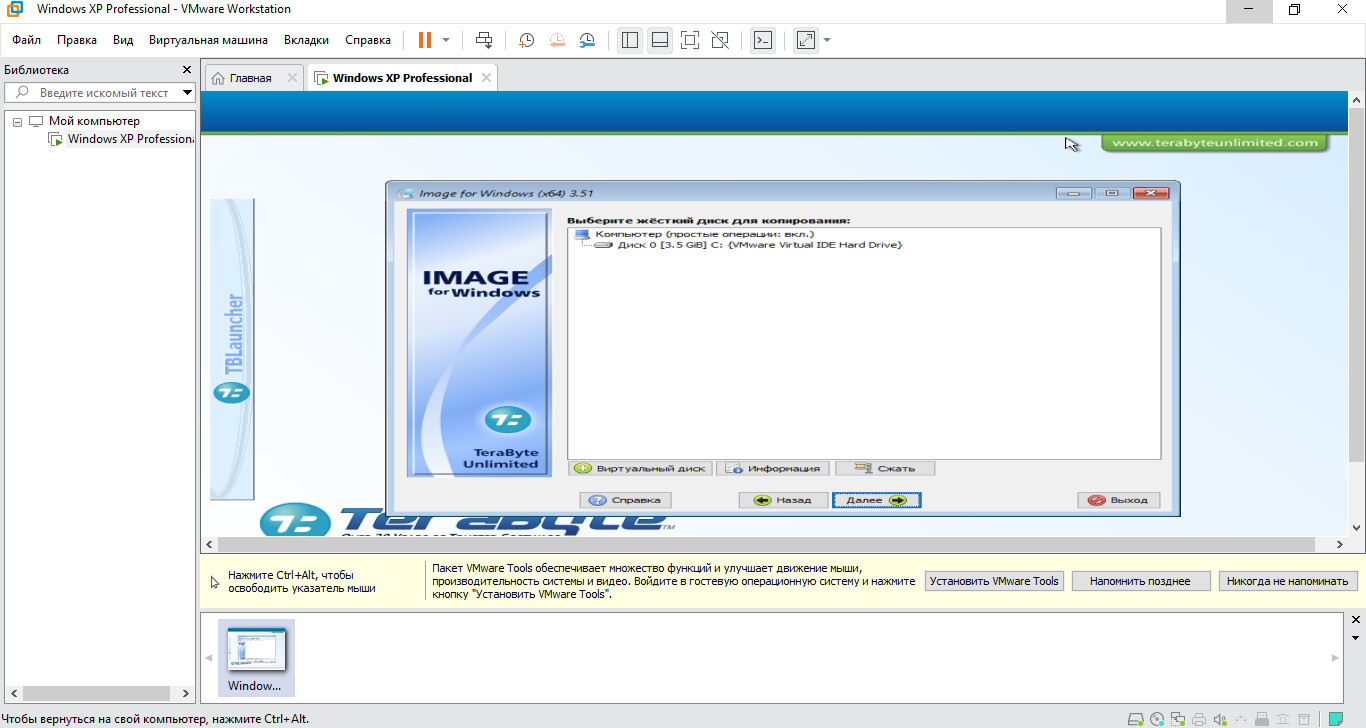This screenshot has height=728, width=1366.
Task: Collapse the Мой компьютер tree node
Action: [x=17, y=121]
